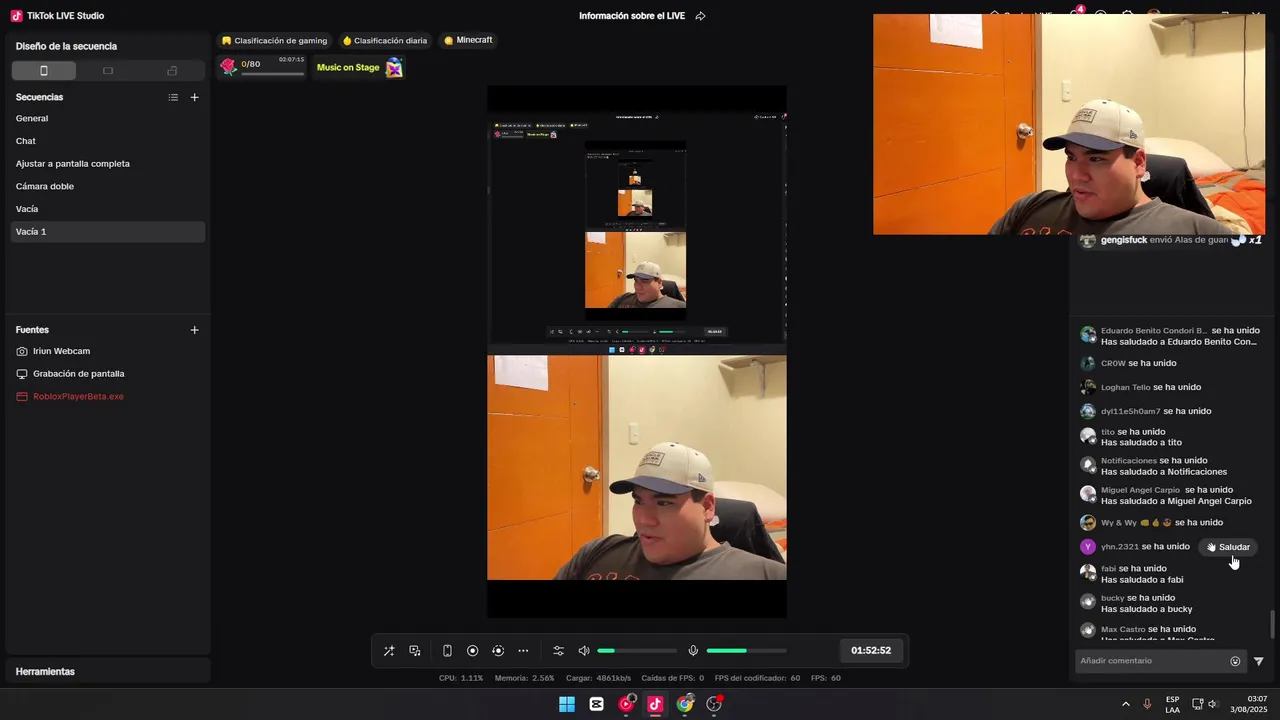Click the tray microphone-in-use icon

[1147, 704]
